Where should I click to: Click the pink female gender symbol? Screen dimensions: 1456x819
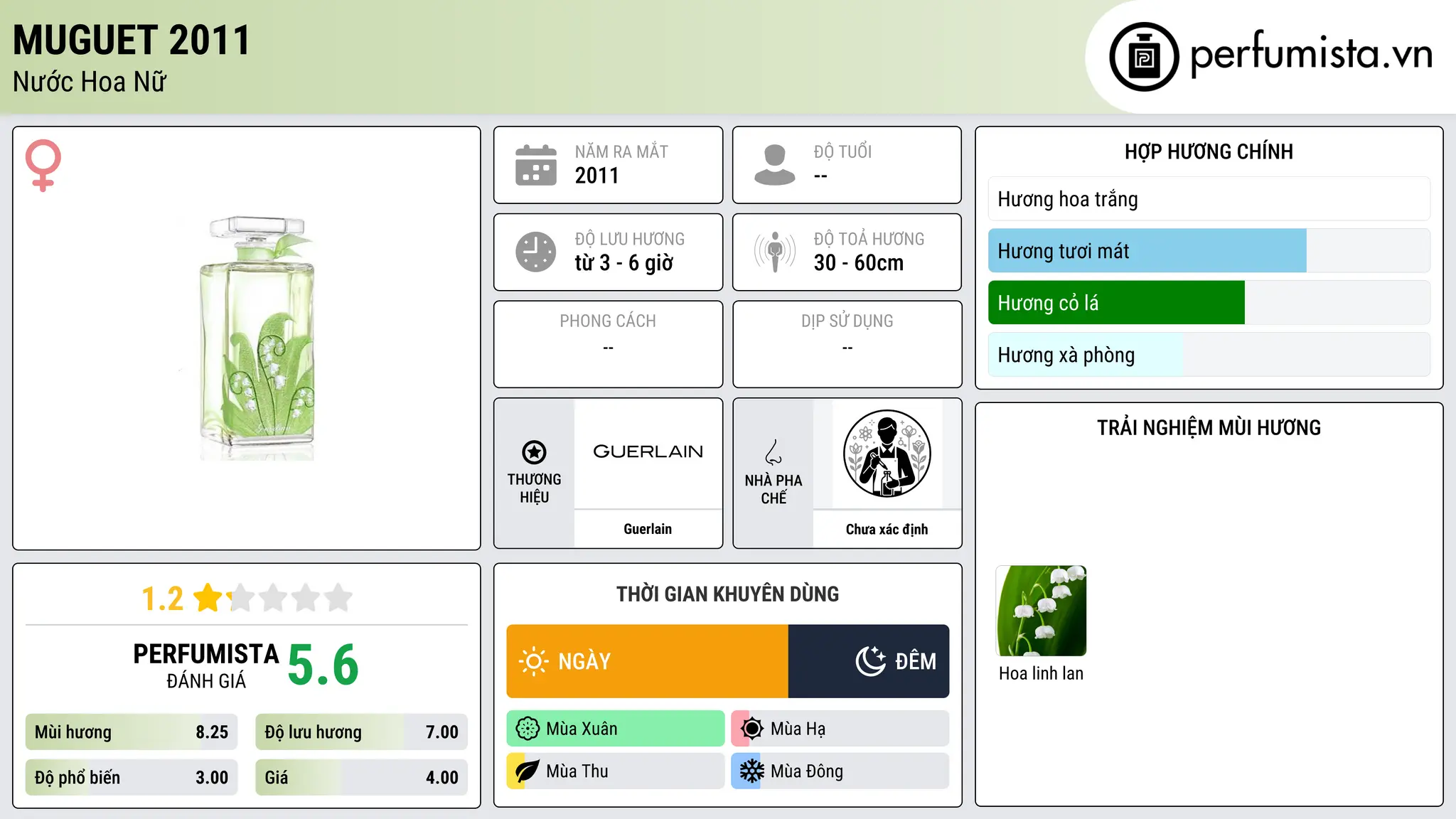click(43, 165)
